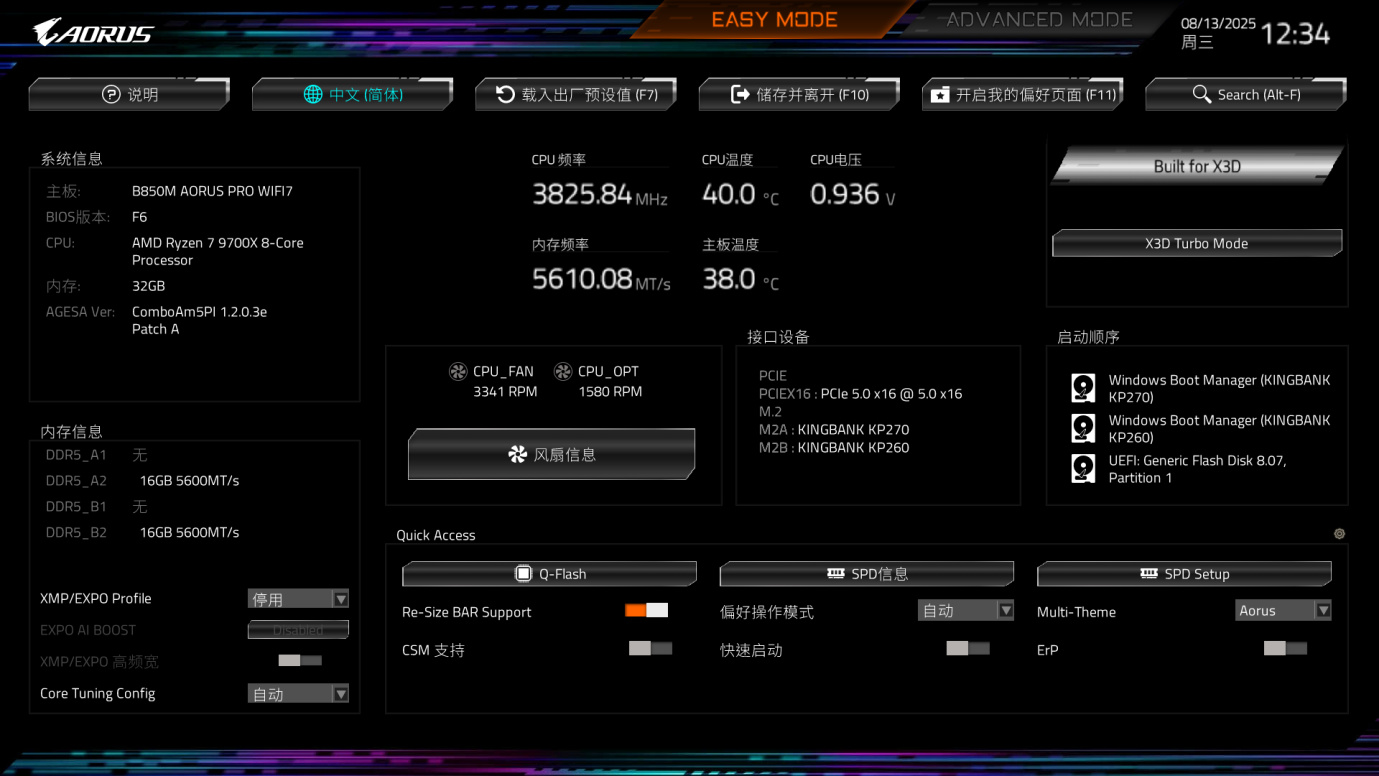Click the memory frequency reading 5610.08 MT/s

(x=601, y=279)
